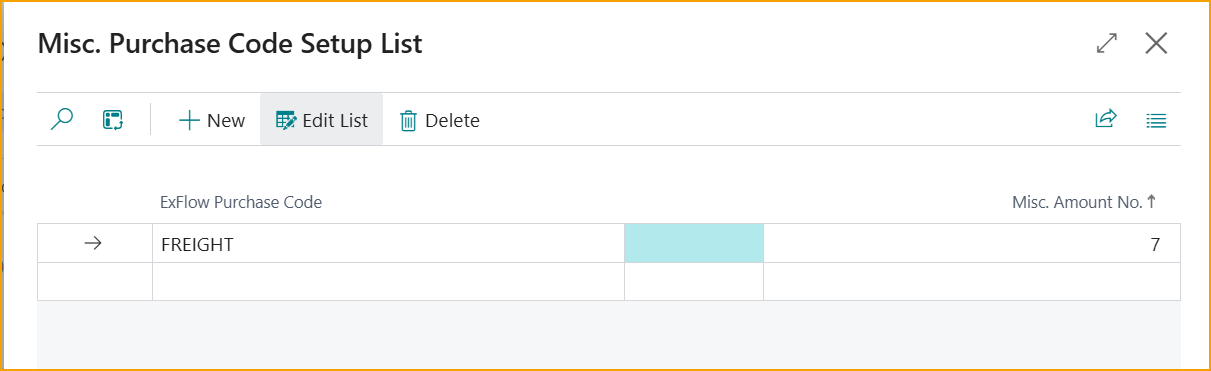Click the empty Misc. Amount No. cell in new row
The width and height of the screenshot is (1211, 371).
972,281
